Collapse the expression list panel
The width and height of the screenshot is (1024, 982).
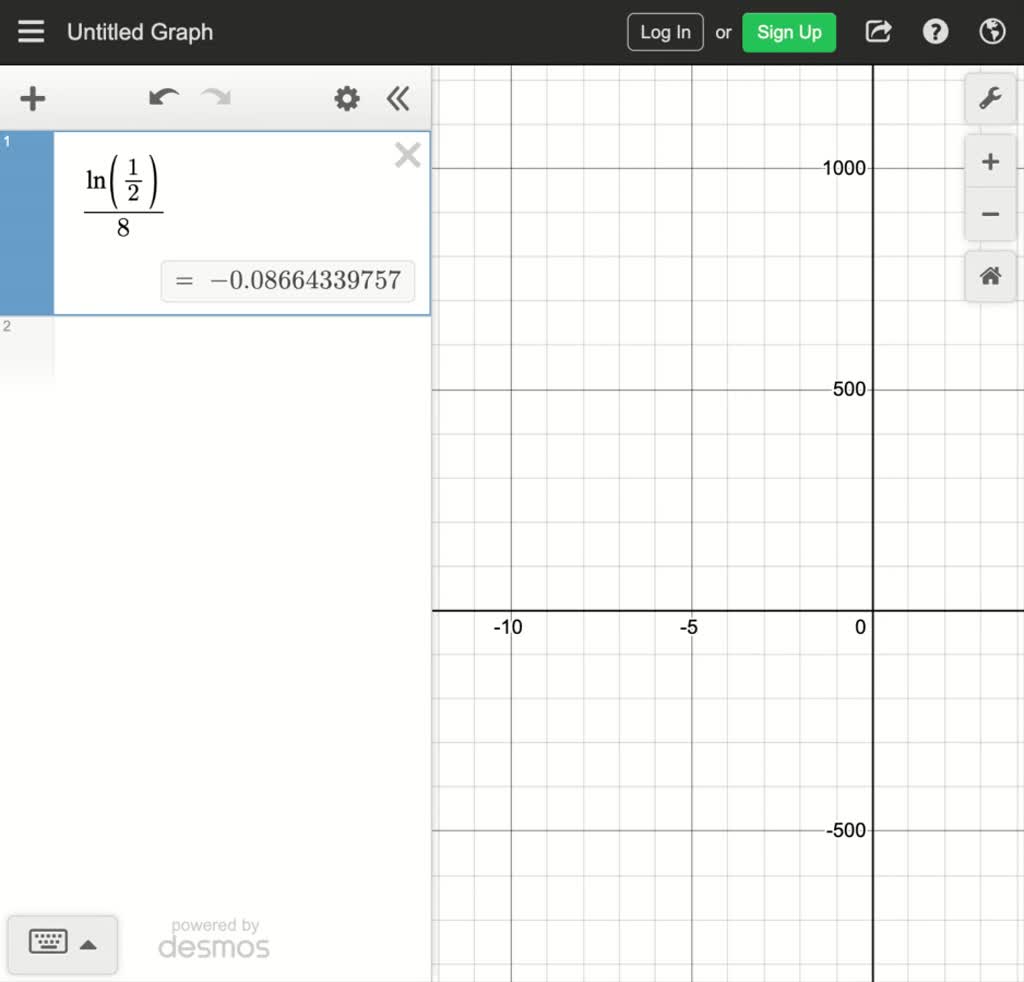coord(398,98)
